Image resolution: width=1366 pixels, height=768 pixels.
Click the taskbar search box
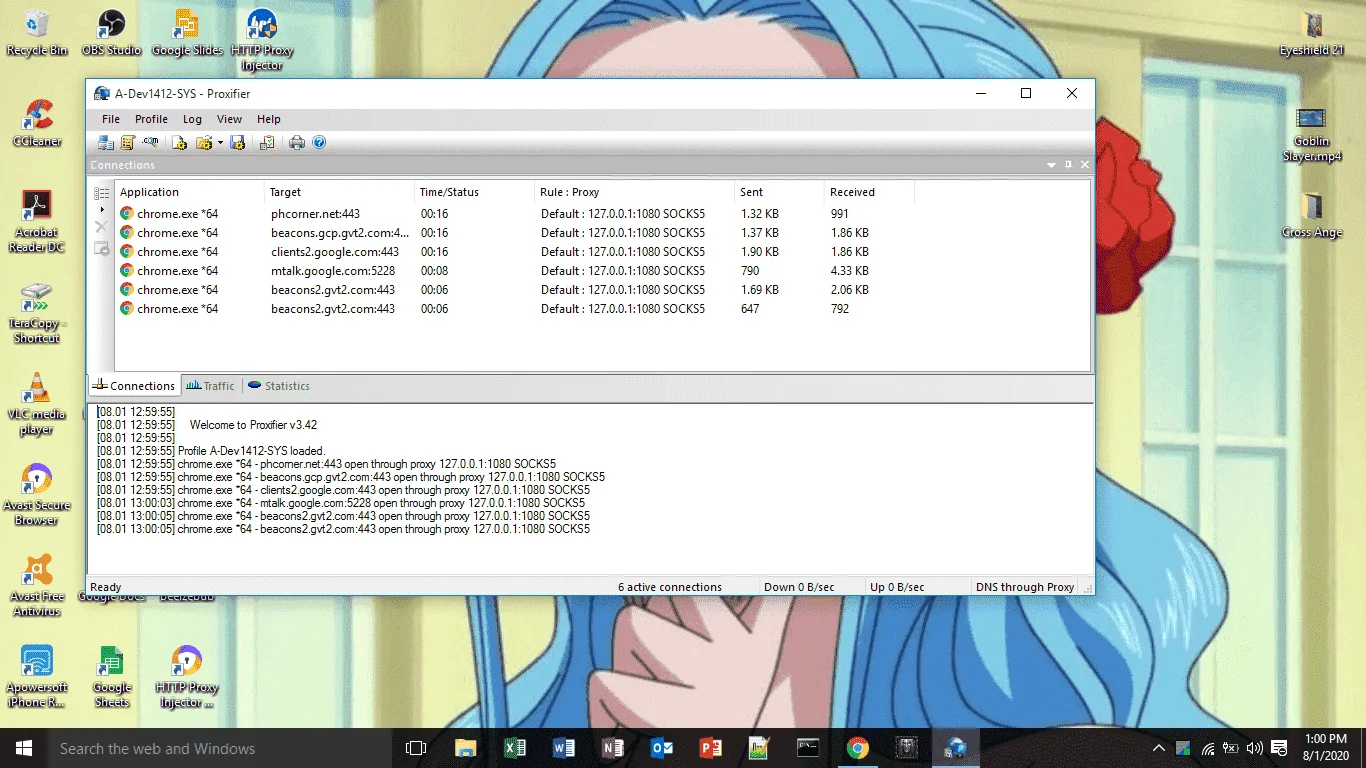220,748
